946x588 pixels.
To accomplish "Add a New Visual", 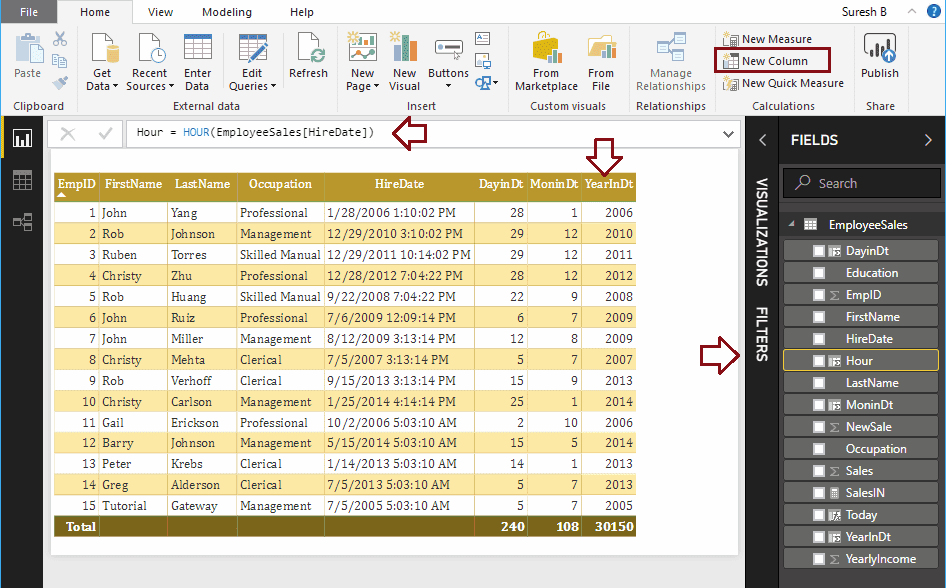I will click(x=404, y=50).
